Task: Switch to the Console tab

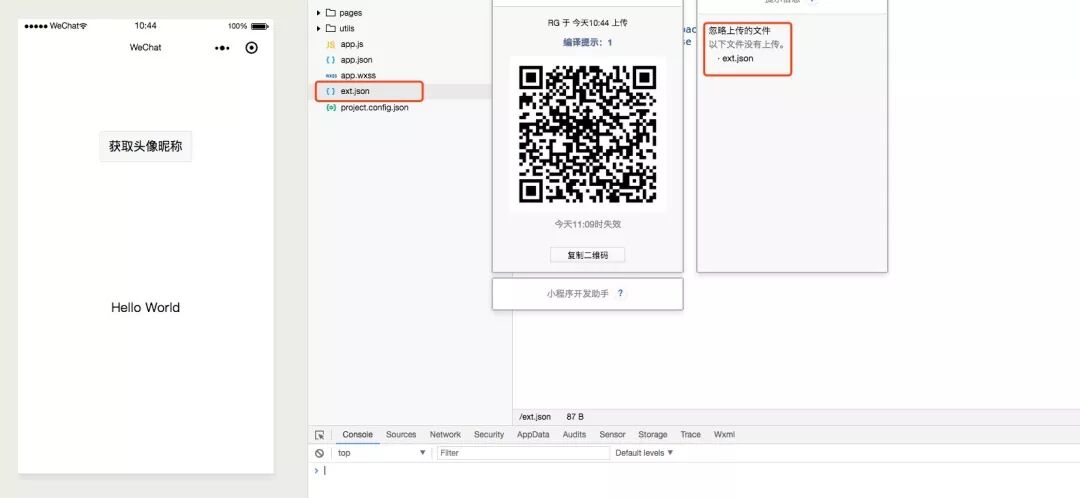Action: pyautogui.click(x=357, y=435)
